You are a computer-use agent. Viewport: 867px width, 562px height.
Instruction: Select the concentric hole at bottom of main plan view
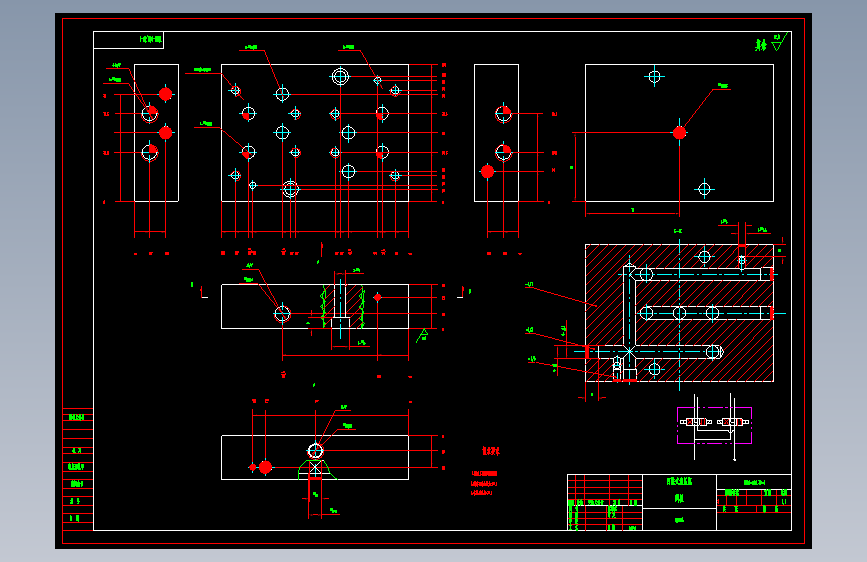[290, 190]
